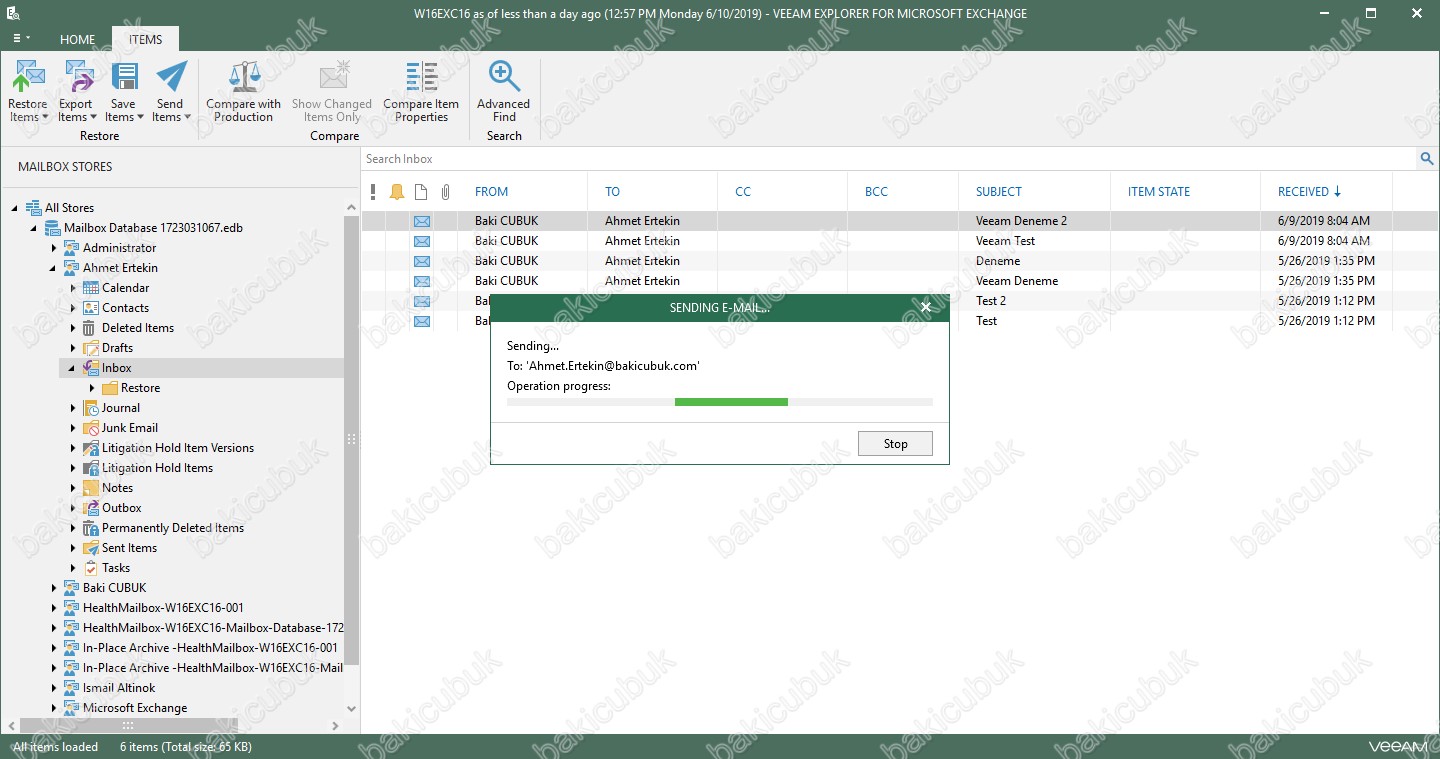Viewport: 1440px width, 759px height.
Task: Open the application menu dropdown left of HOME
Action: (21, 39)
